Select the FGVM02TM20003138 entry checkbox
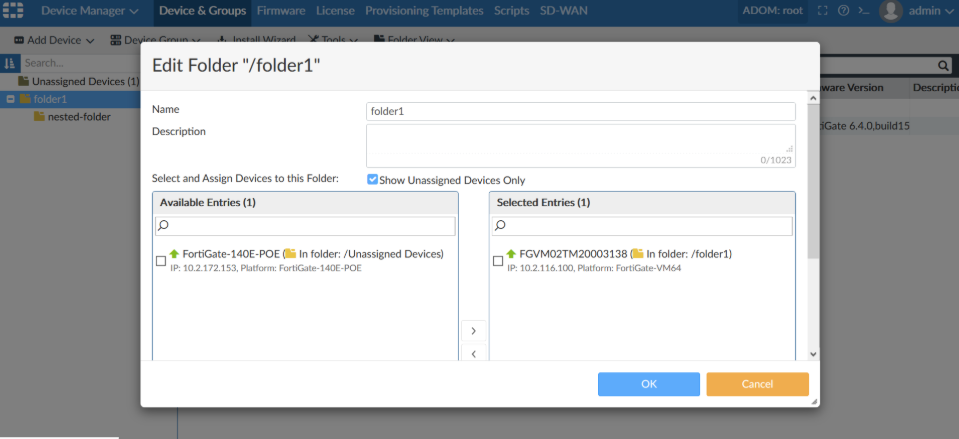 498,261
